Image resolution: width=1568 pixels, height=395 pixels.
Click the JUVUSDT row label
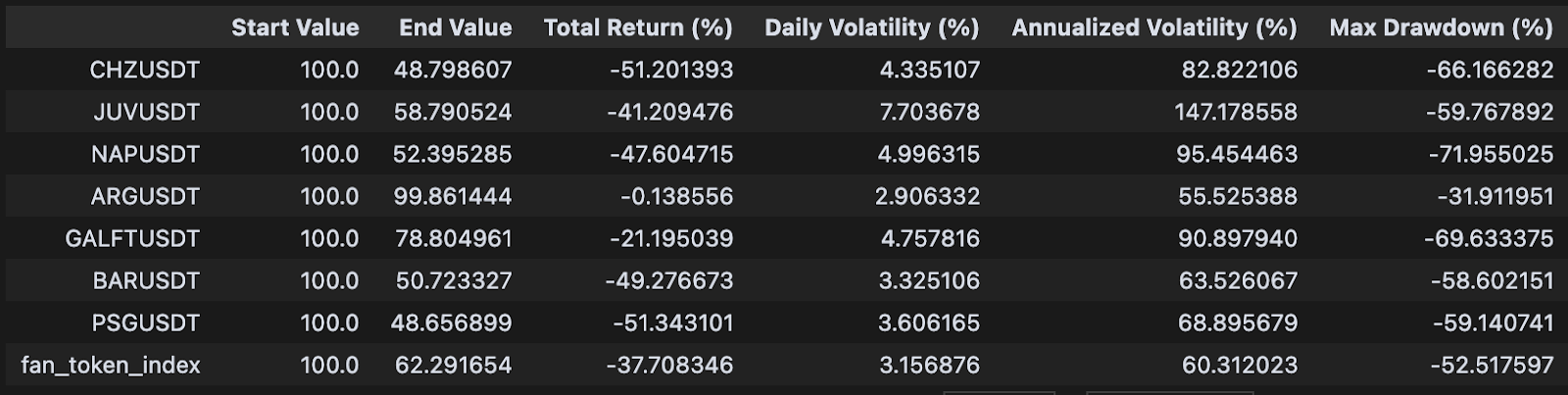(146, 112)
